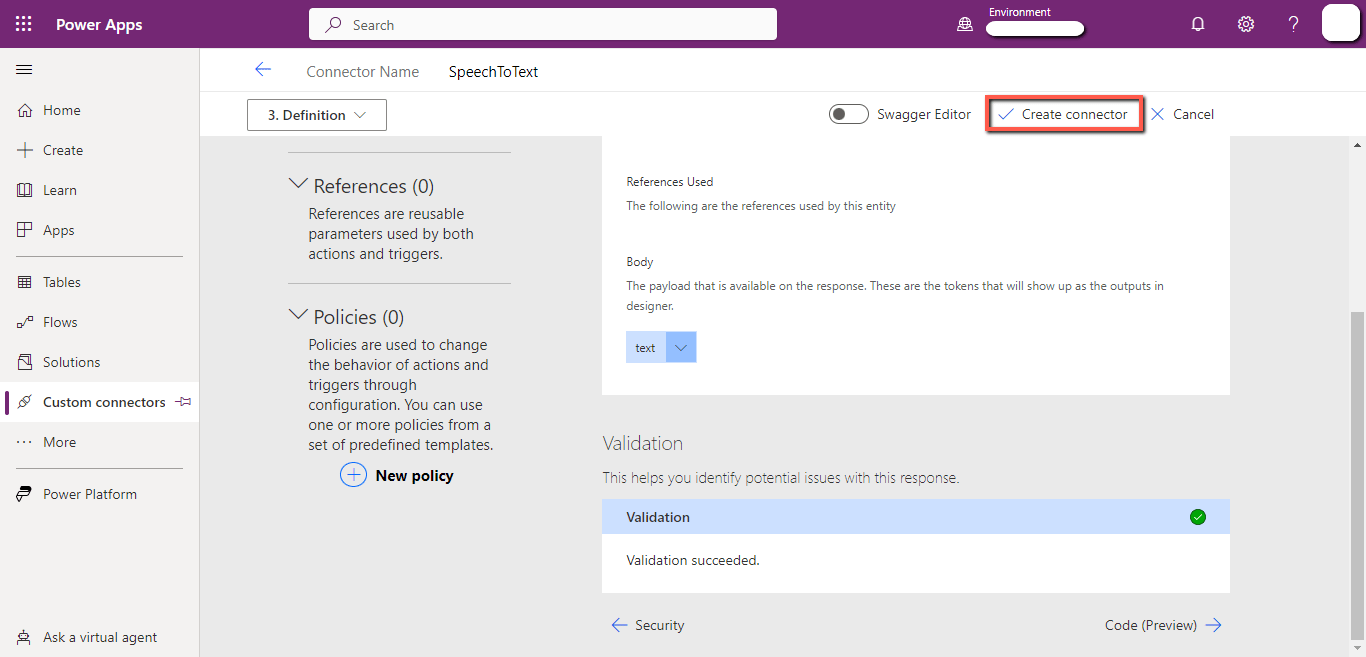Click the SpeechToText connector name field
This screenshot has width=1366, height=657.
[494, 72]
